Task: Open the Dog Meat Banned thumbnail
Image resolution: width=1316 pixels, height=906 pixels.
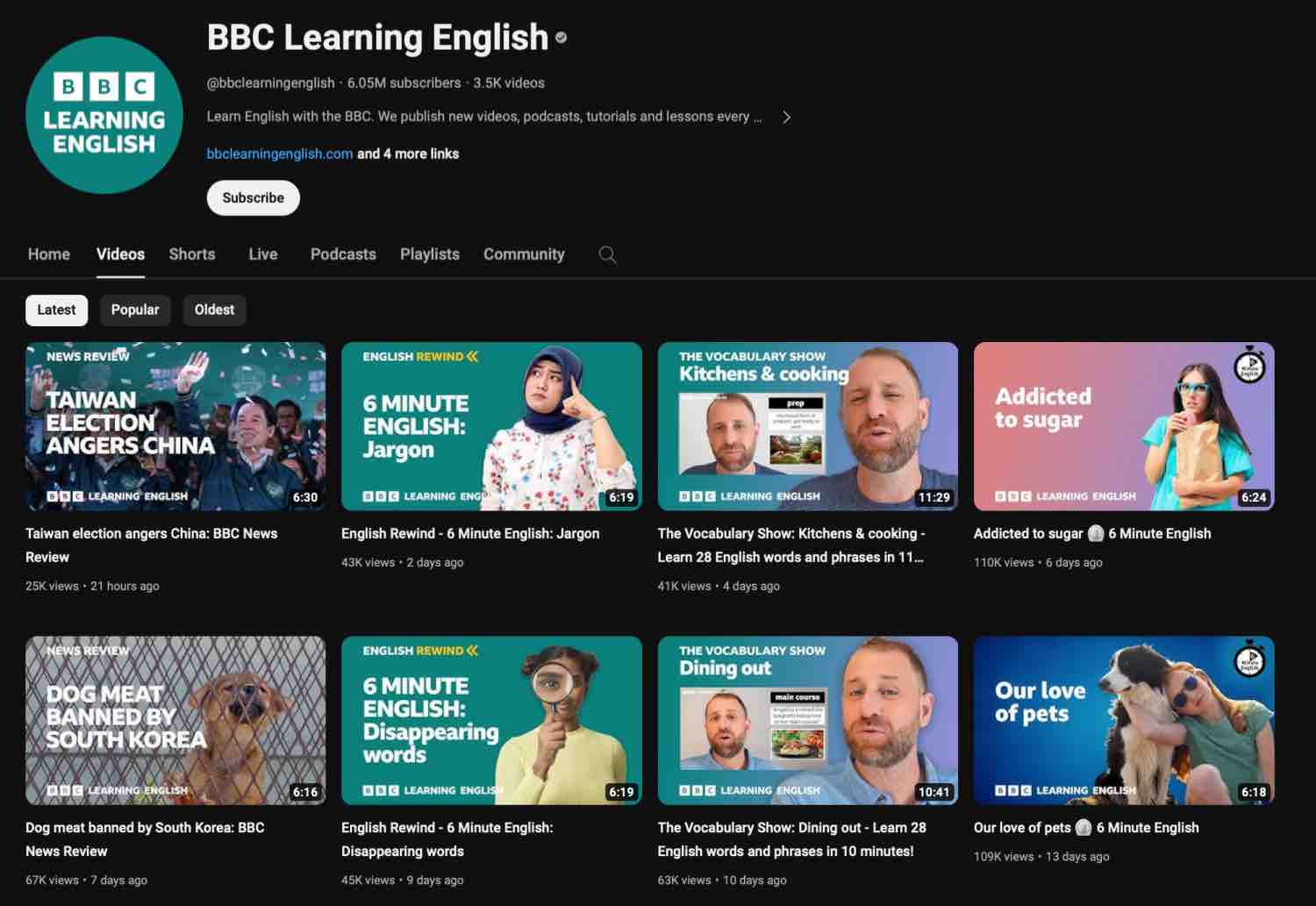Action: click(175, 720)
